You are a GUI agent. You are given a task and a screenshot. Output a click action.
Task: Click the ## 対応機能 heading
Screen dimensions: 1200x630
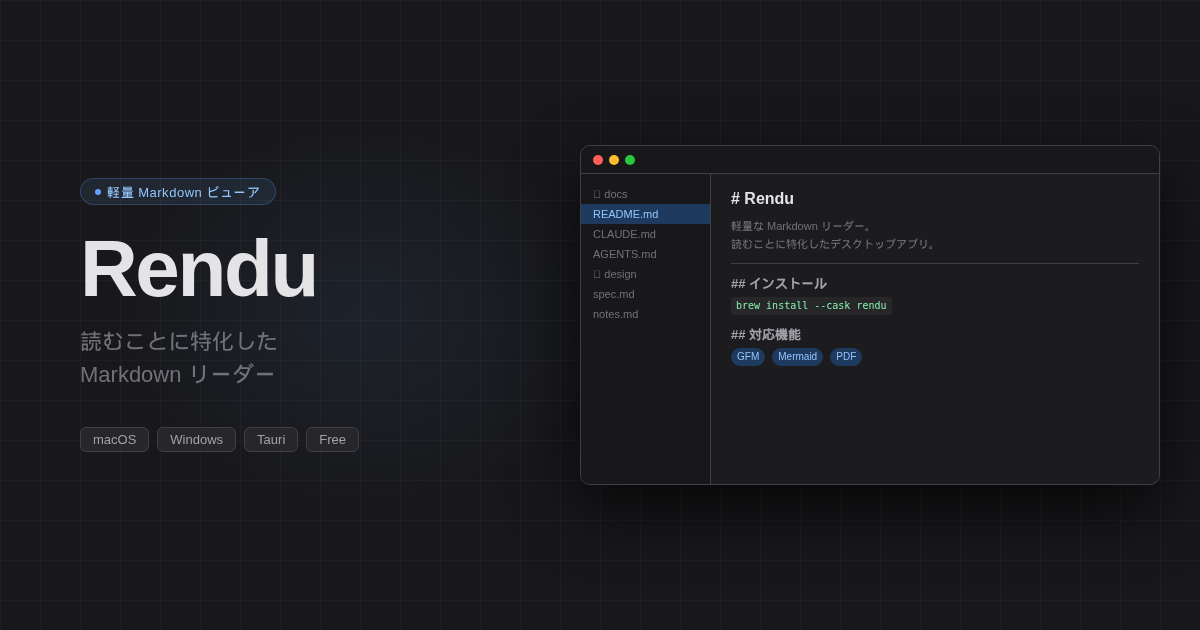766,335
